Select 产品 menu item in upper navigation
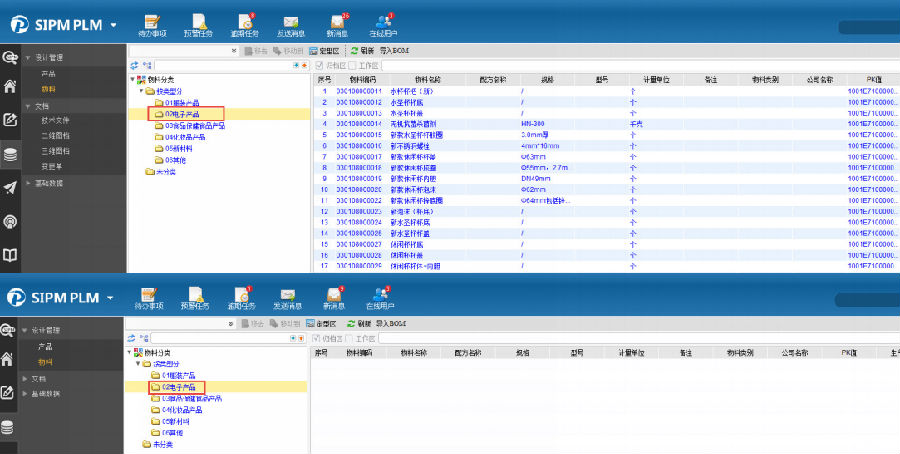The width and height of the screenshot is (900, 454). point(48,73)
